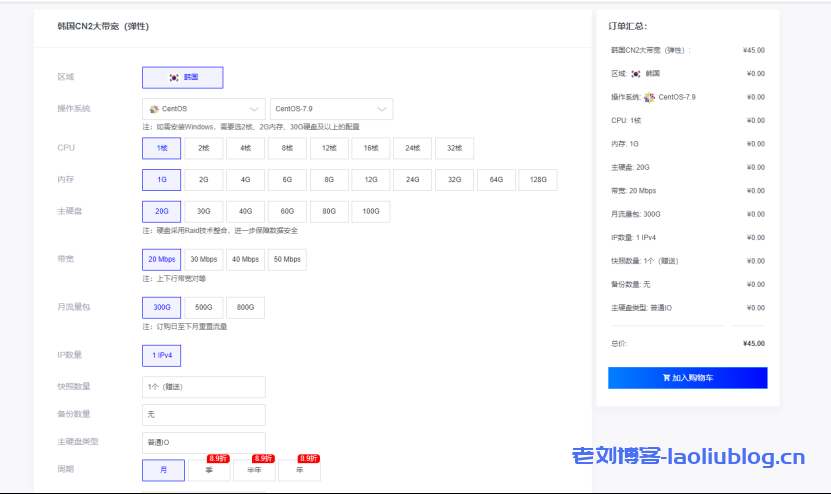Select the 800G monthly traffic package
Viewport: 831px width, 494px height.
(245, 307)
